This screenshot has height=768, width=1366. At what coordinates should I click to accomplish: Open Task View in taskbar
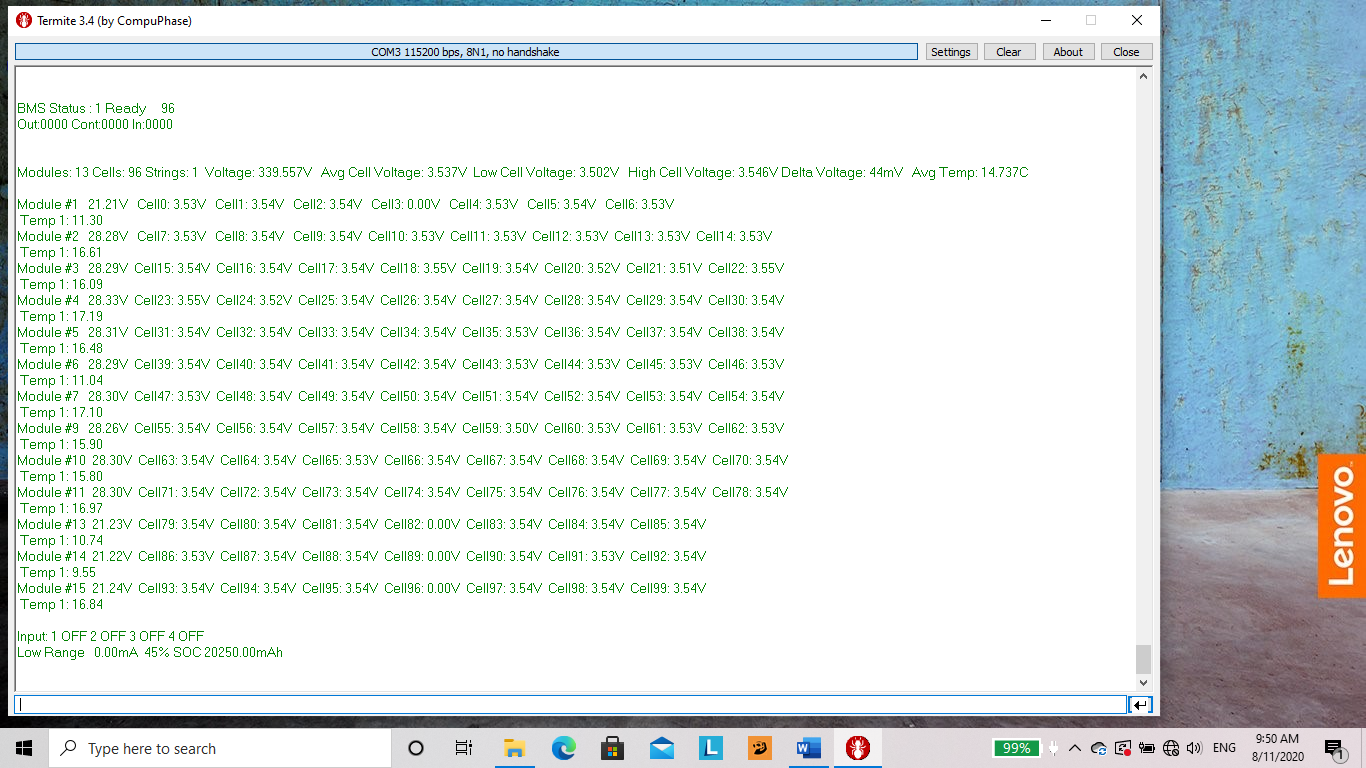464,748
